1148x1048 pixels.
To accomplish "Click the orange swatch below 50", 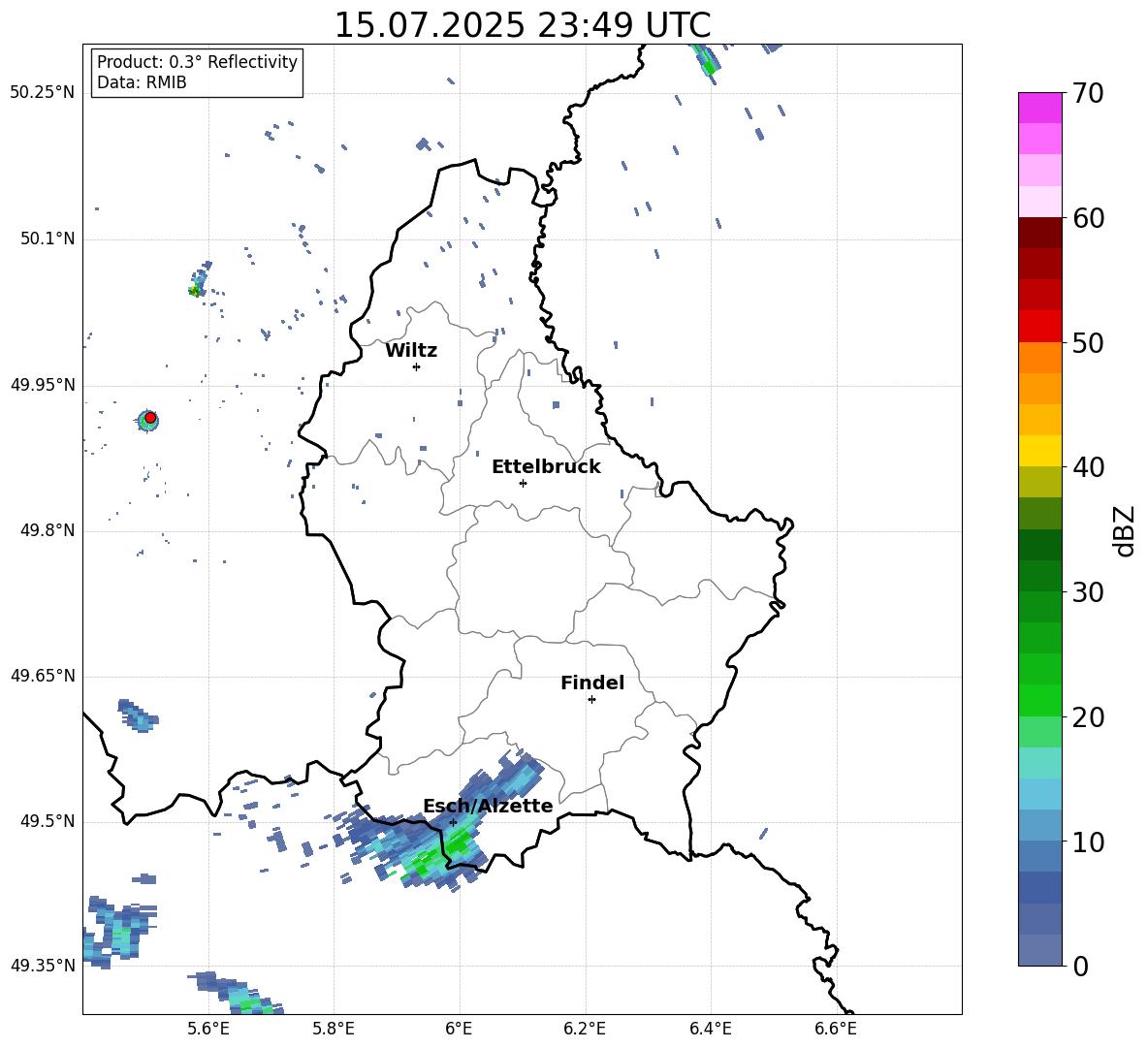I will pyautogui.click(x=1039, y=358).
